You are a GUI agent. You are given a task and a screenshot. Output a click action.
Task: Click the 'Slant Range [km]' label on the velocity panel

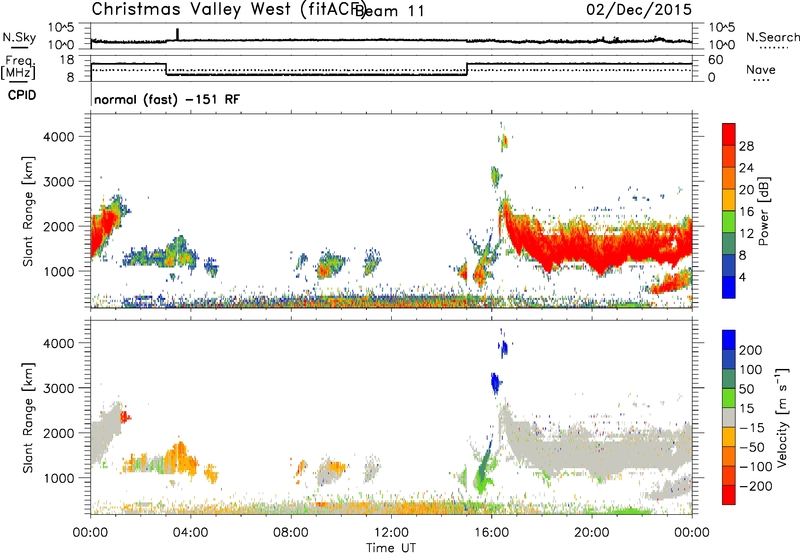click(28, 417)
